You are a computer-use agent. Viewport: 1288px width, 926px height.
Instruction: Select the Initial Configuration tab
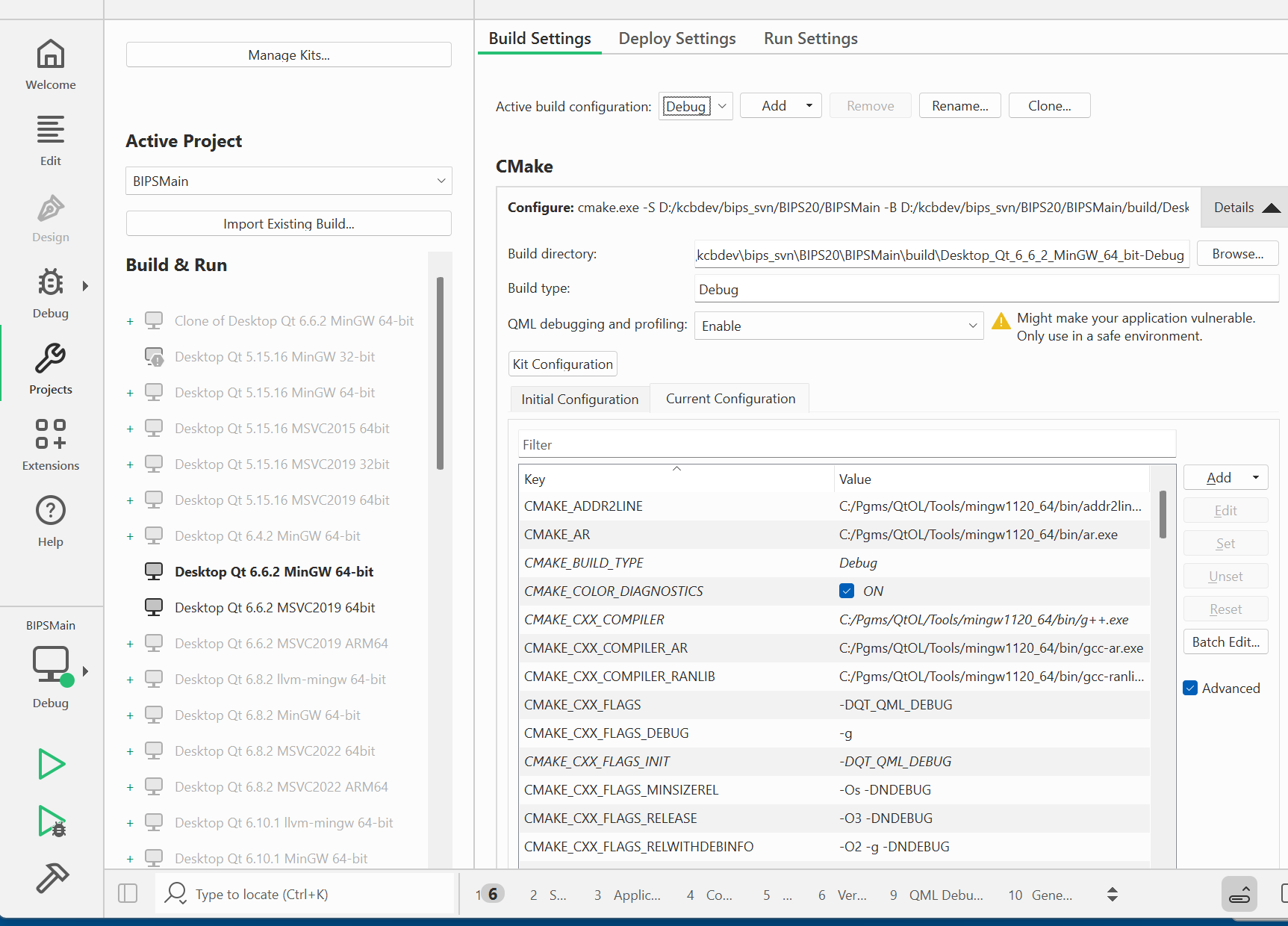point(579,399)
